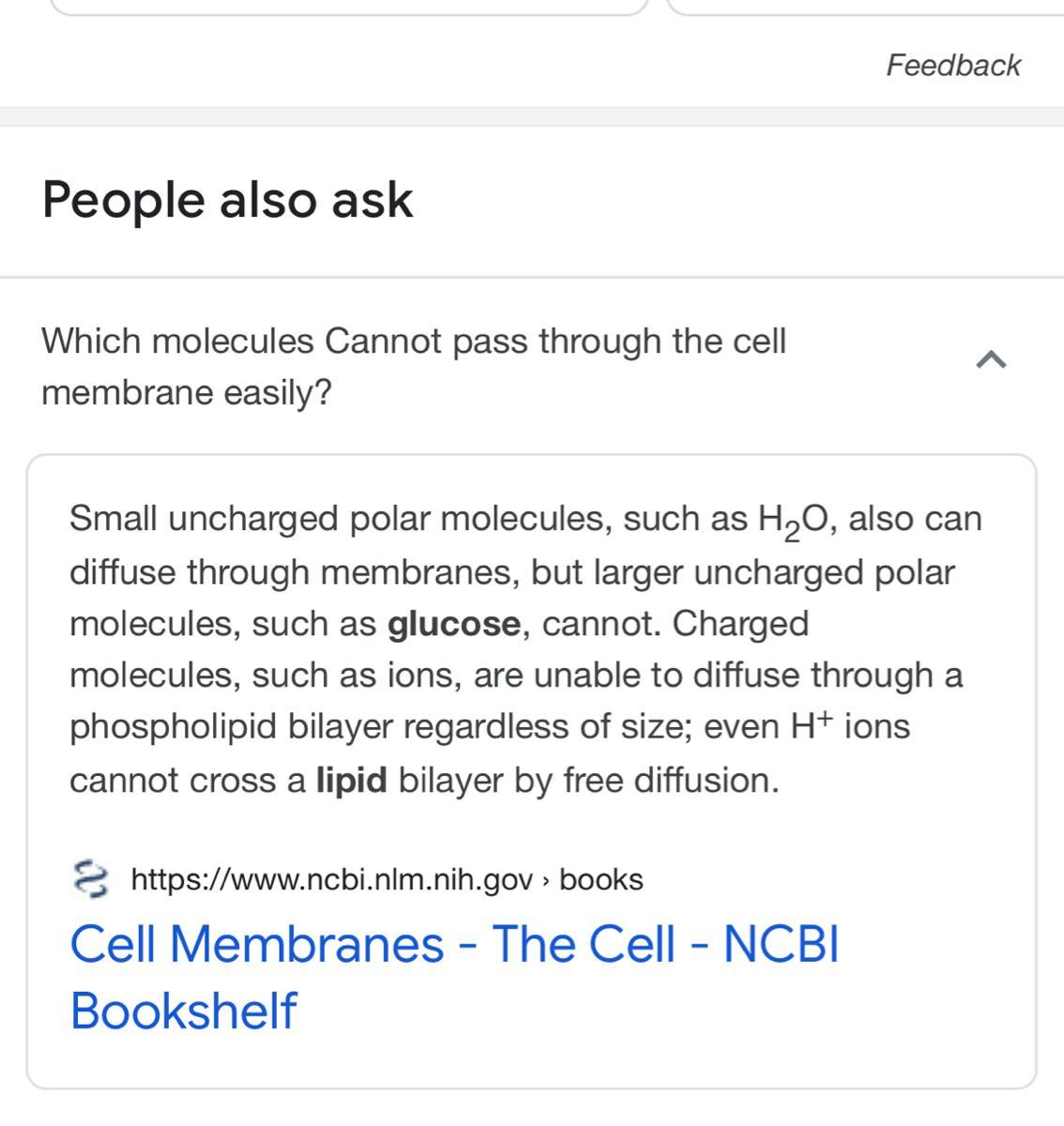Click 'membrane easily?' on question's second line
Screen dimensions: 1064x1126
click(x=187, y=392)
